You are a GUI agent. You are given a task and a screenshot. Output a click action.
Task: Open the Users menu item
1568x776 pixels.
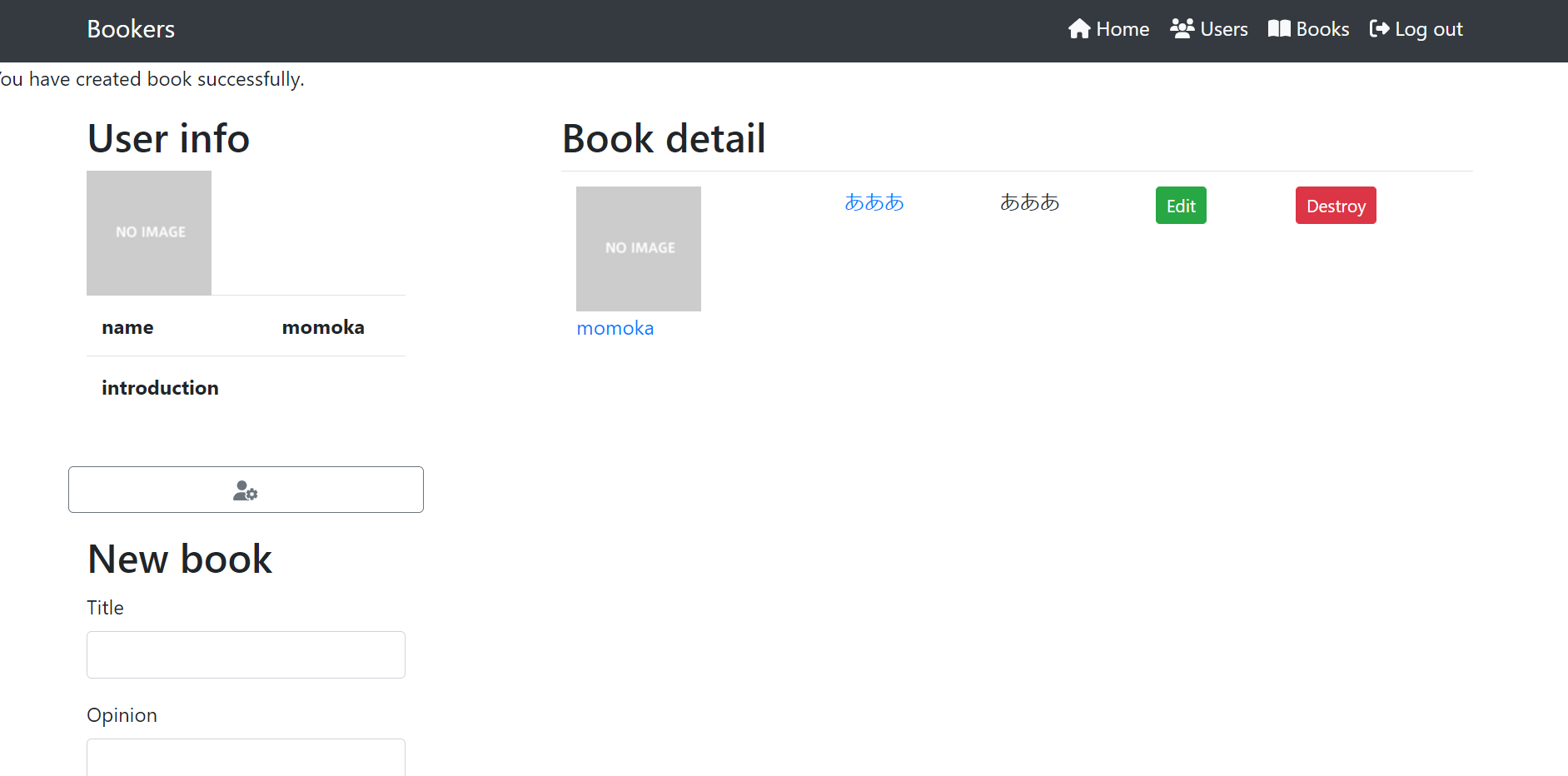1223,29
